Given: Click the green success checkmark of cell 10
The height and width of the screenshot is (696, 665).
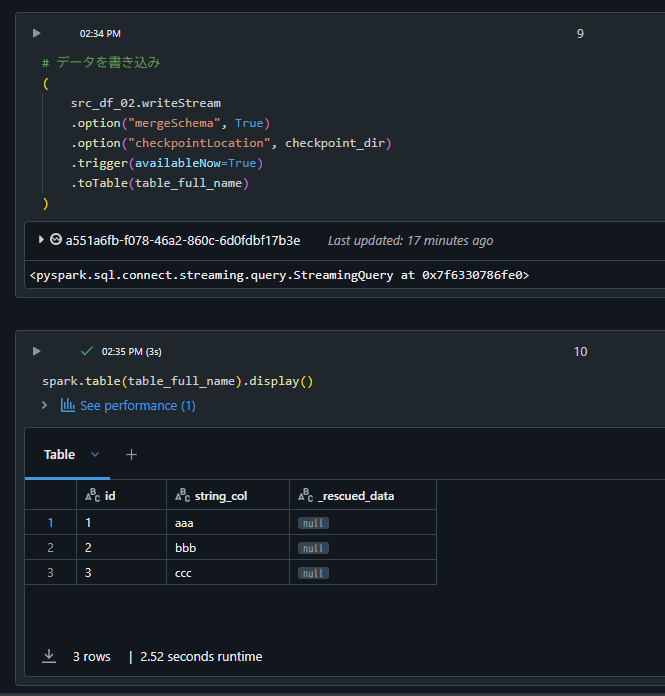Looking at the screenshot, I should coord(87,351).
